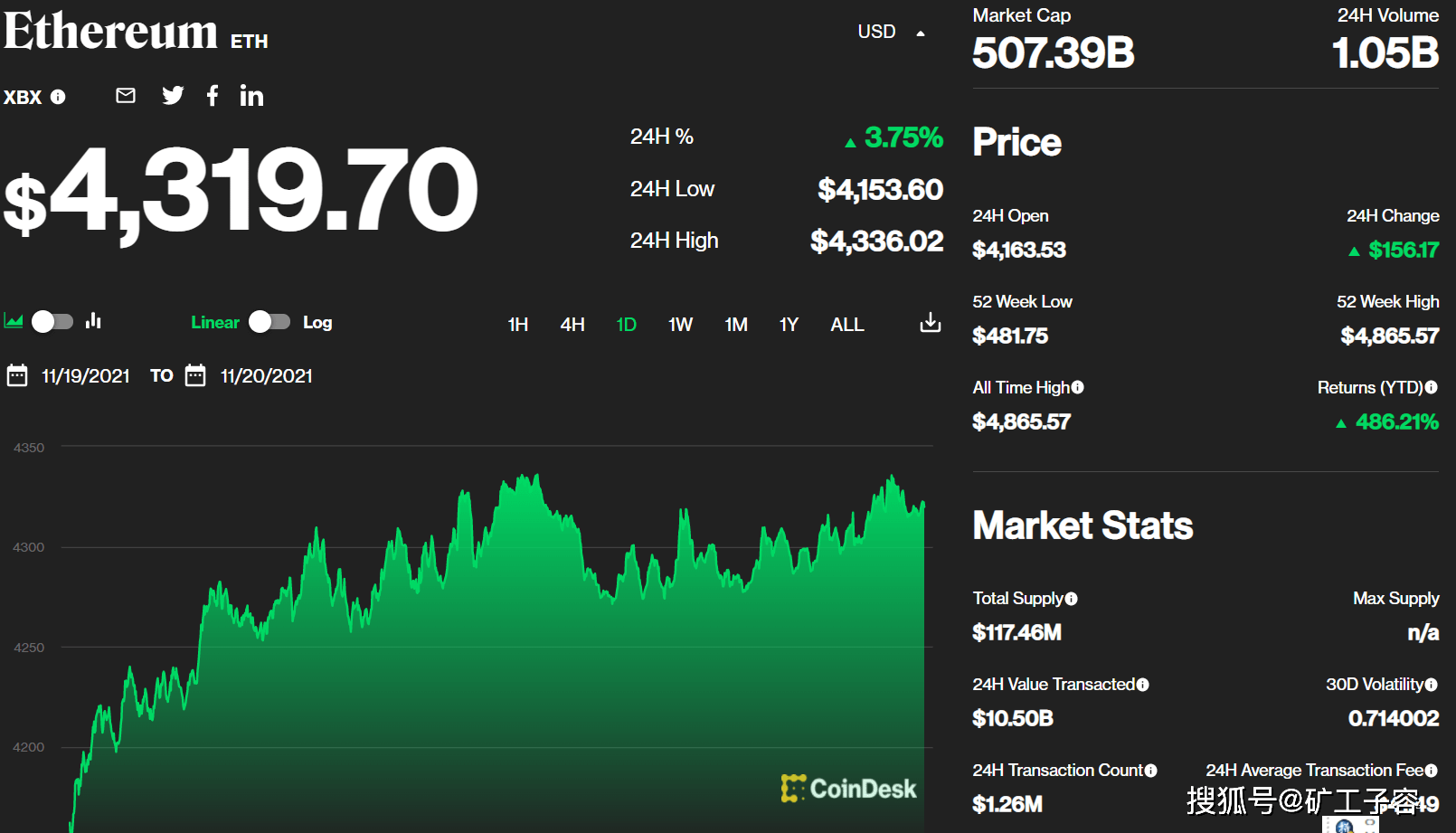Share on Facebook icon
The height and width of the screenshot is (833, 1456).
pos(213,95)
